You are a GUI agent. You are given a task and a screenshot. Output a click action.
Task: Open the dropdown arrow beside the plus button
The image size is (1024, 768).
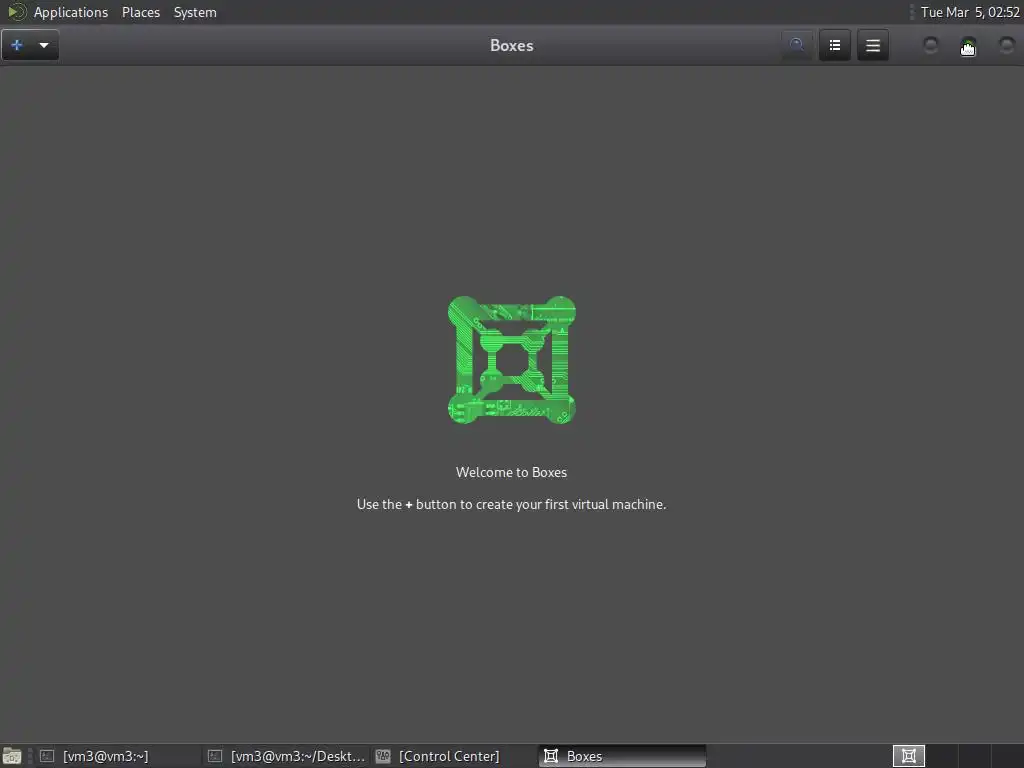[x=44, y=45]
